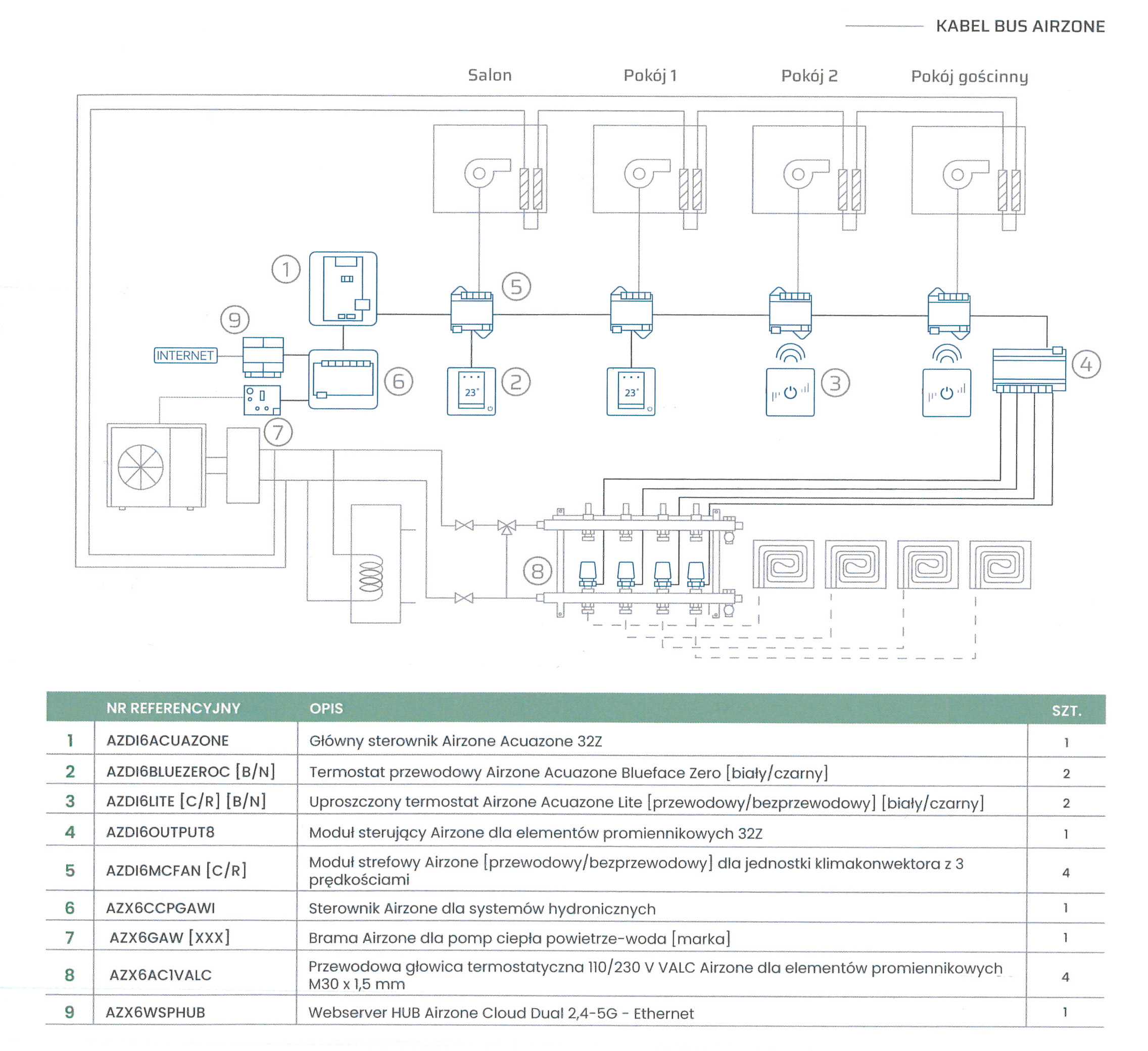Click the Moduł sterujący elementów promiennikowych description
Viewport: 1148px width, 1051px height.
coord(536,833)
